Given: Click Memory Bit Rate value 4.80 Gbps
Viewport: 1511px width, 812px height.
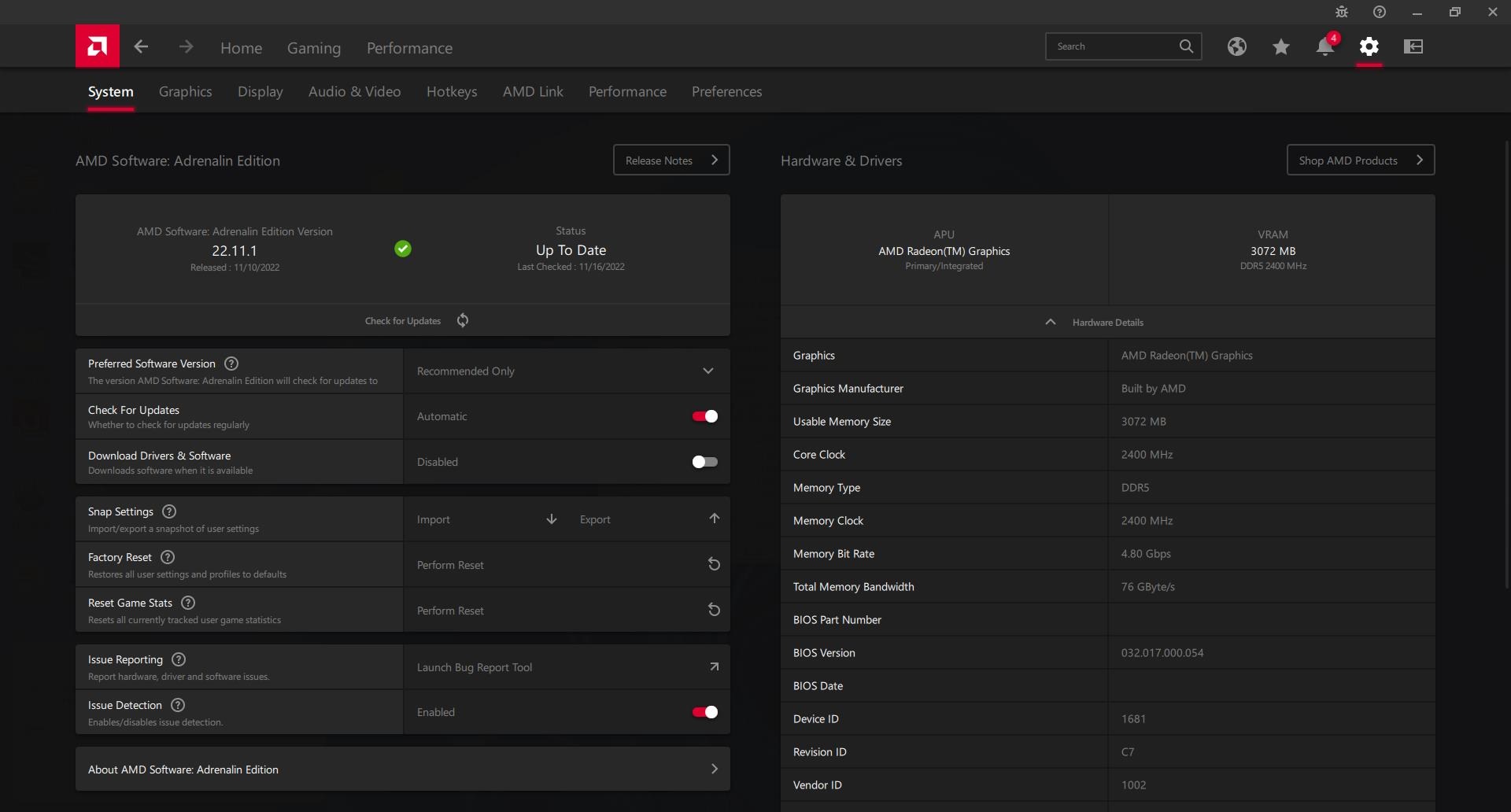Looking at the screenshot, I should pos(1146,554).
